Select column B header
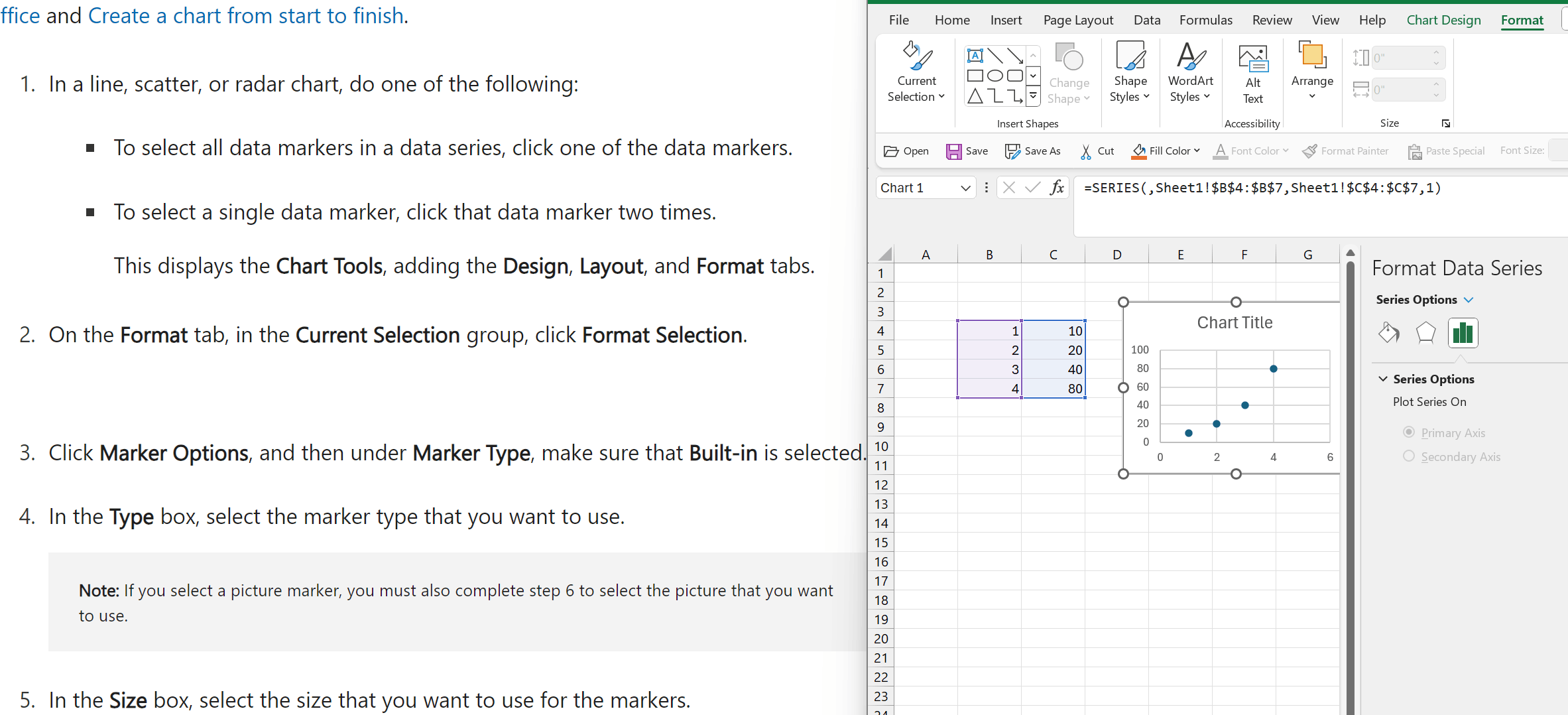The width and height of the screenshot is (1568, 715). (x=989, y=255)
